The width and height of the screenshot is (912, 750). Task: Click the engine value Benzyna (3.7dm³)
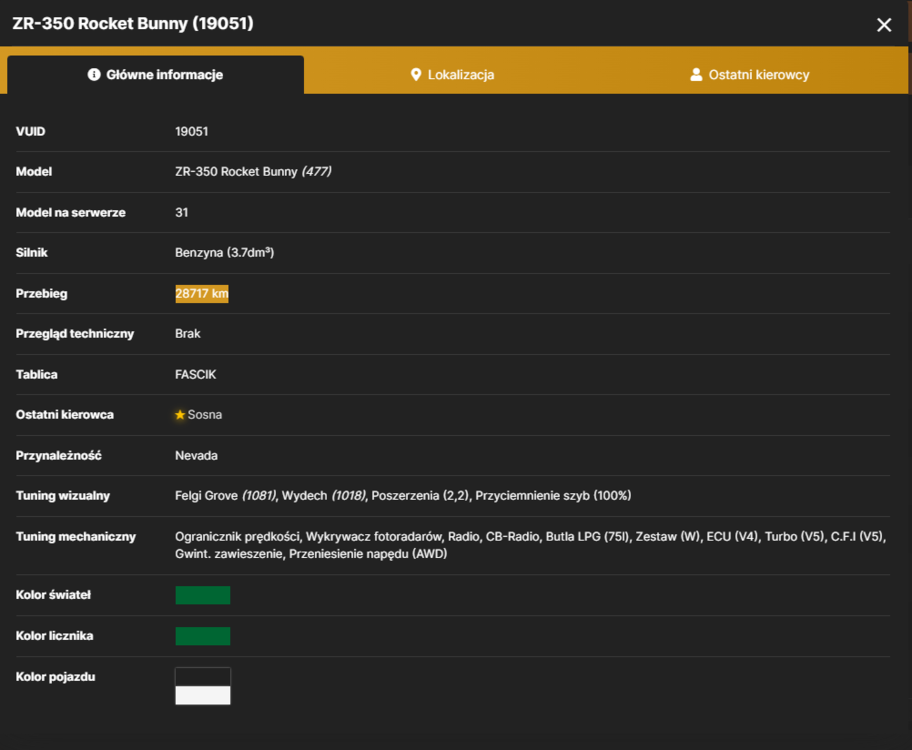tap(225, 253)
